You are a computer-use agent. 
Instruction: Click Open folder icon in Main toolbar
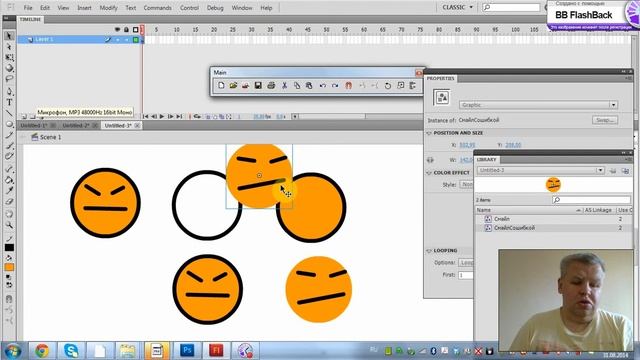point(233,85)
